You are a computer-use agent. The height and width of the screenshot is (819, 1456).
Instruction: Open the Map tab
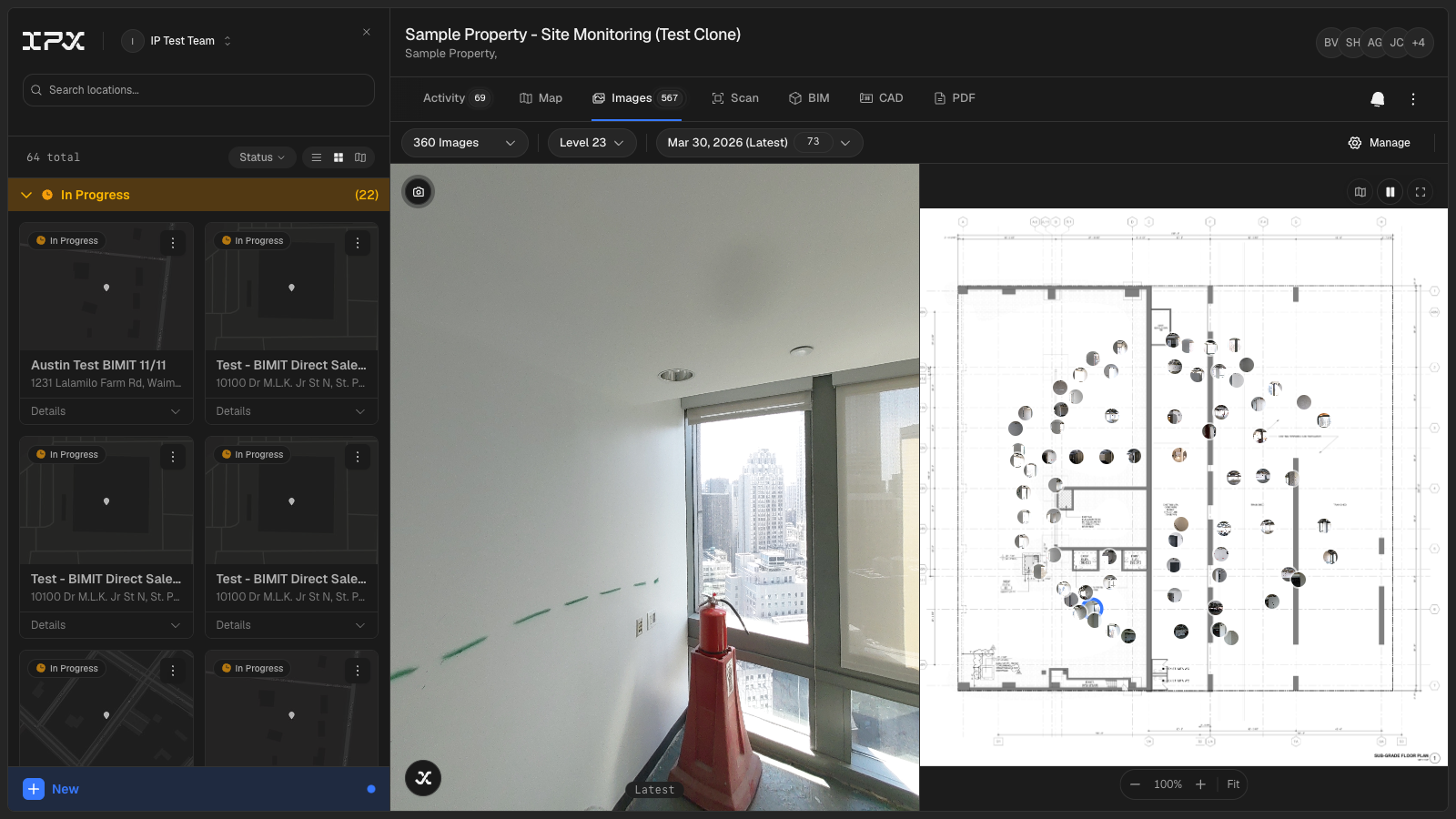tap(541, 98)
